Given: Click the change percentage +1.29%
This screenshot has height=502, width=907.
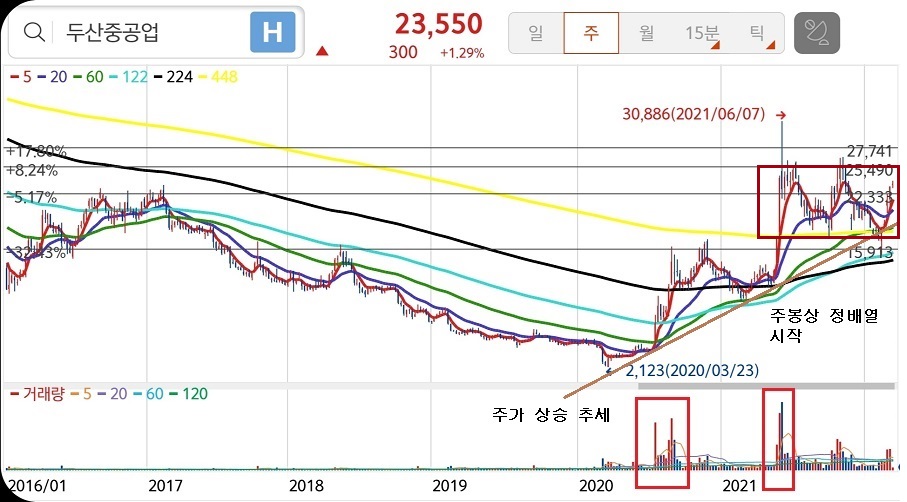Looking at the screenshot, I should point(462,53).
